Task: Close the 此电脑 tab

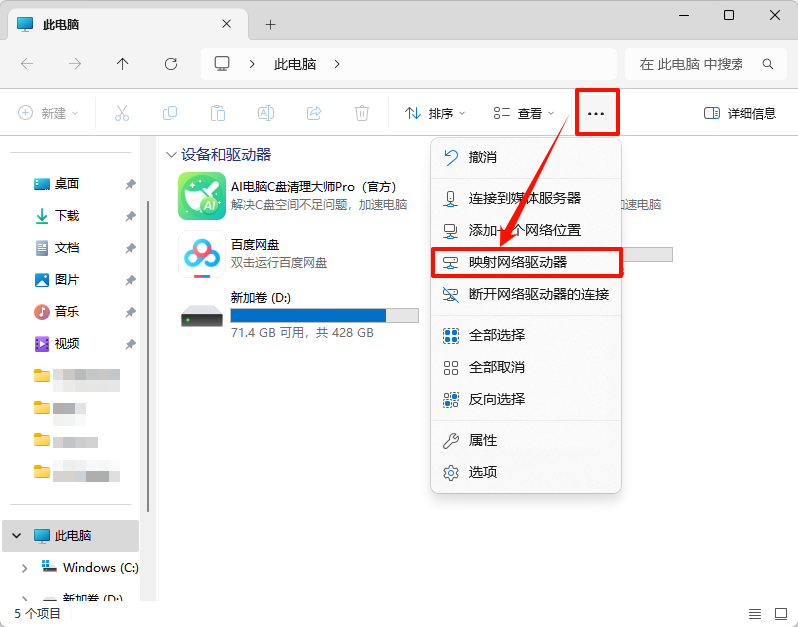Action: point(227,24)
